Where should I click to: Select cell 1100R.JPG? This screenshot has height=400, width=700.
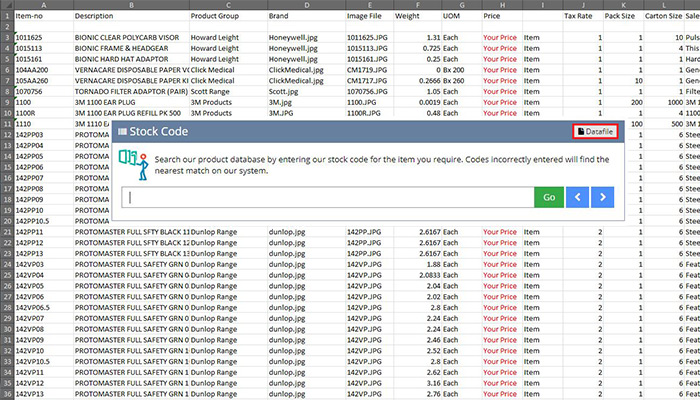[369, 113]
